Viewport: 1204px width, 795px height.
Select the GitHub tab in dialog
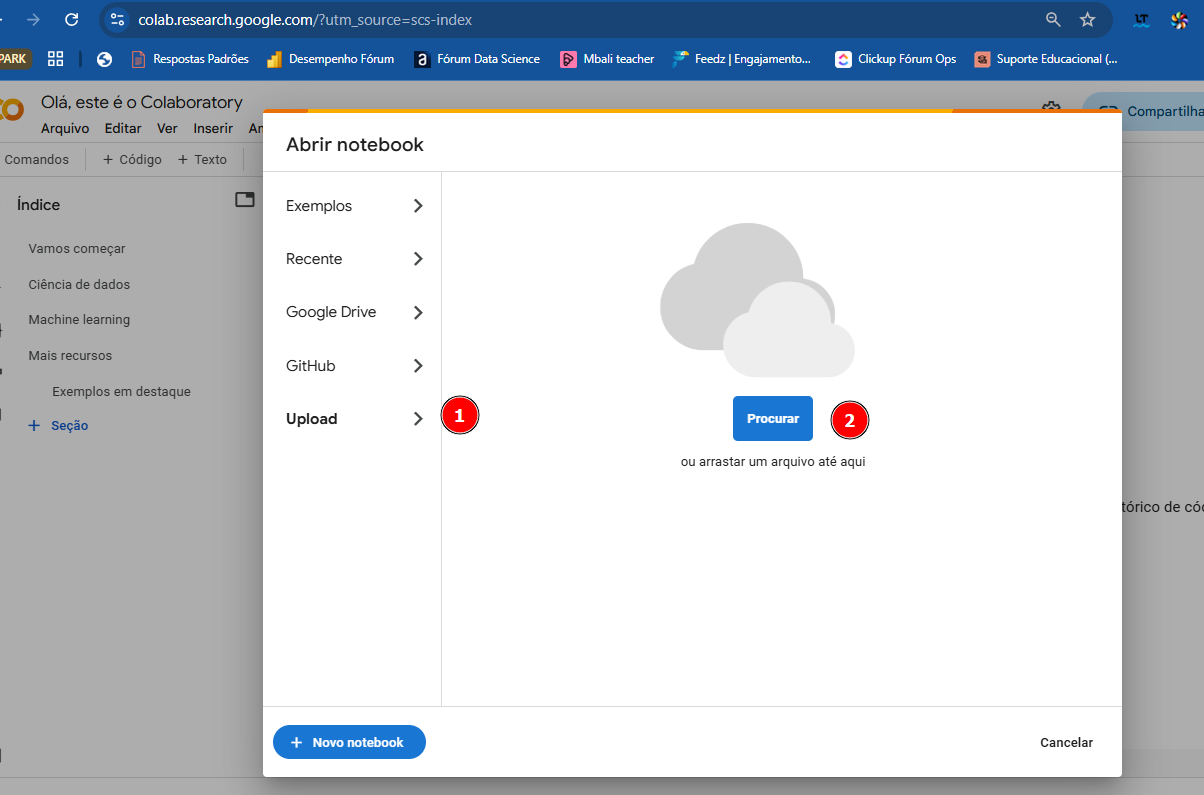(352, 366)
